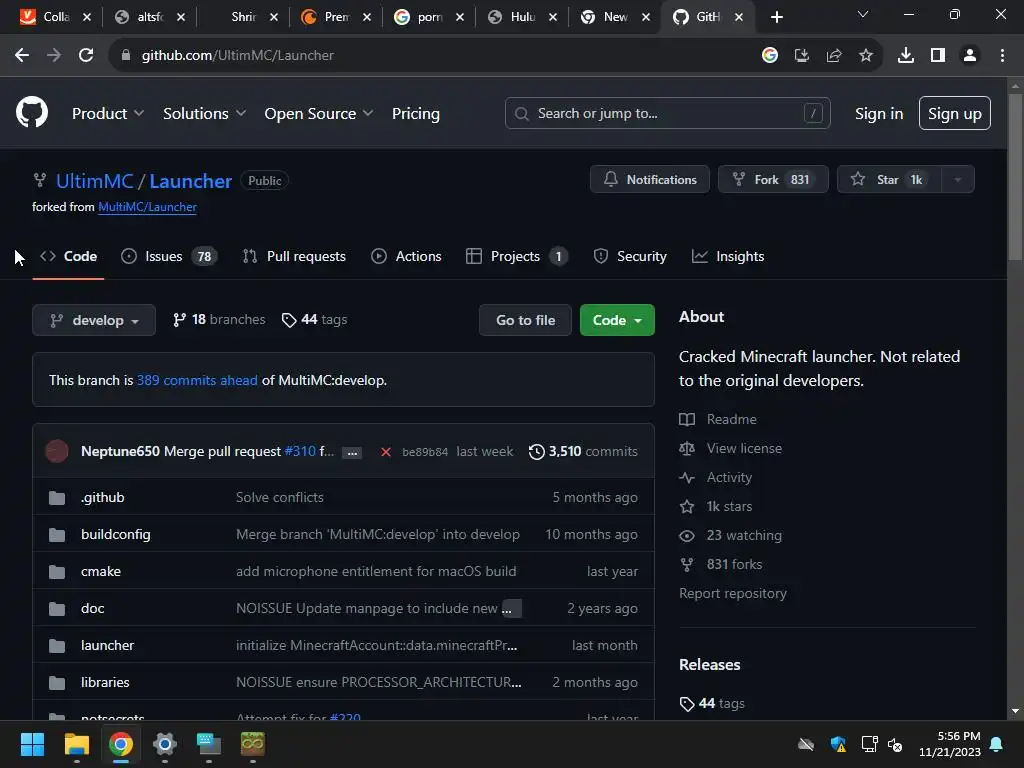This screenshot has height=768, width=1024.
Task: Open the Security tab
Action: click(x=630, y=257)
